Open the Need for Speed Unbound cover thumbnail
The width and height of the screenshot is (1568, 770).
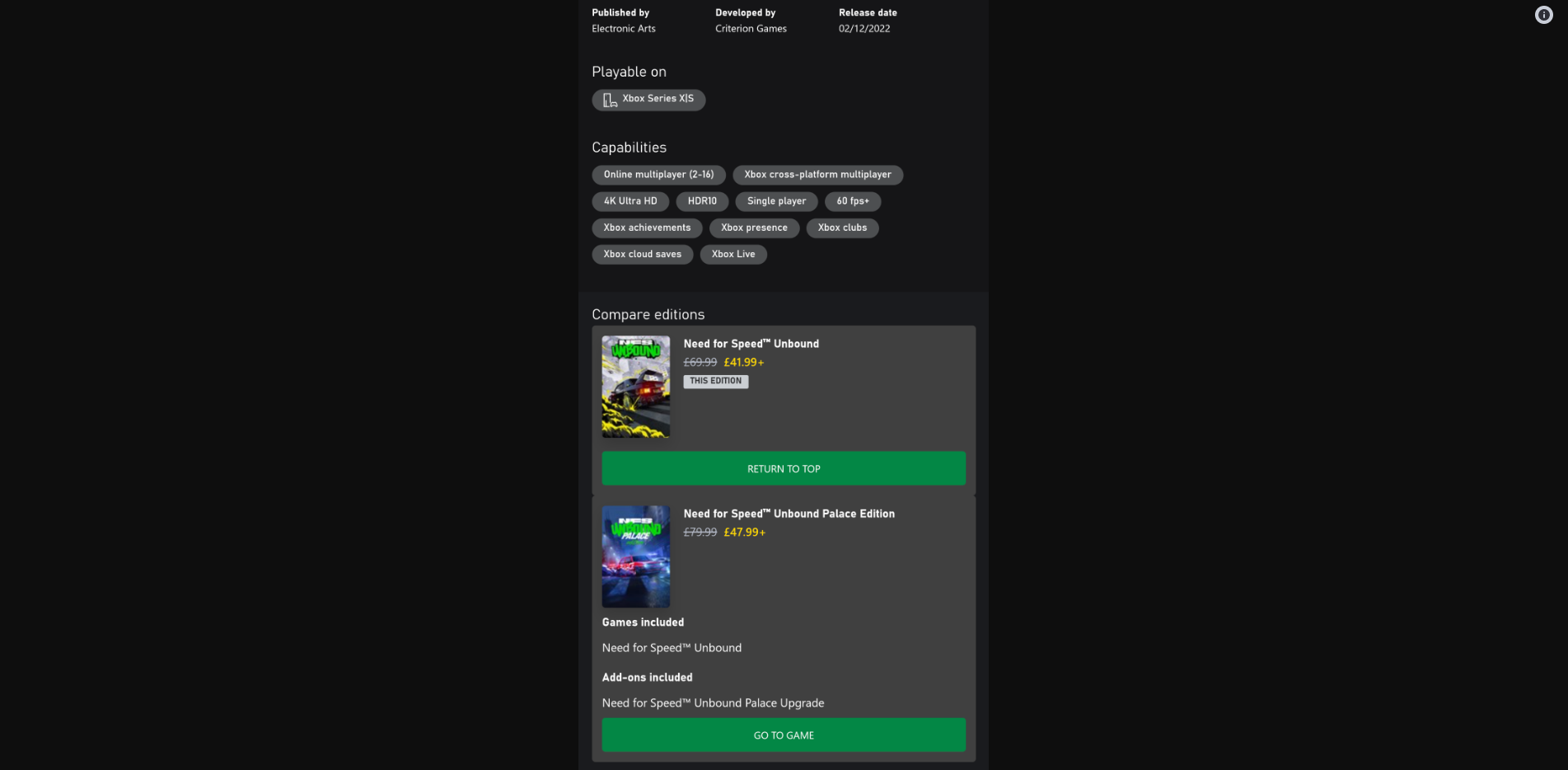(x=635, y=387)
